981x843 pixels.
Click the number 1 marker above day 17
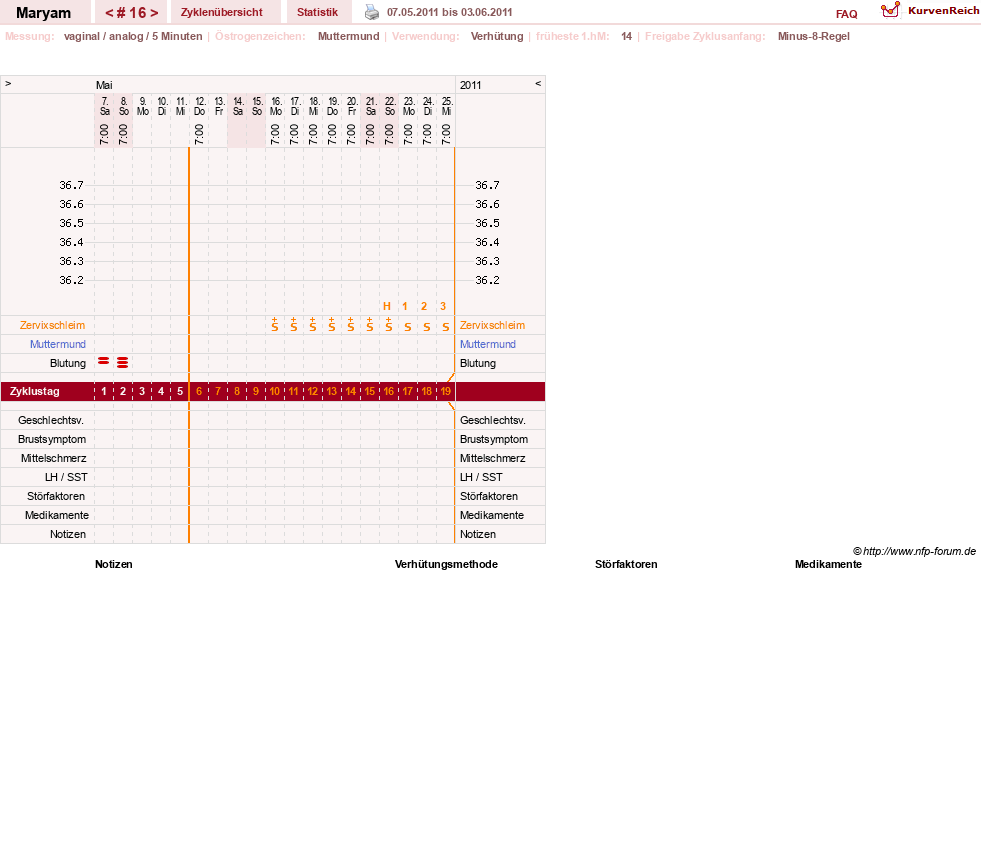(405, 306)
